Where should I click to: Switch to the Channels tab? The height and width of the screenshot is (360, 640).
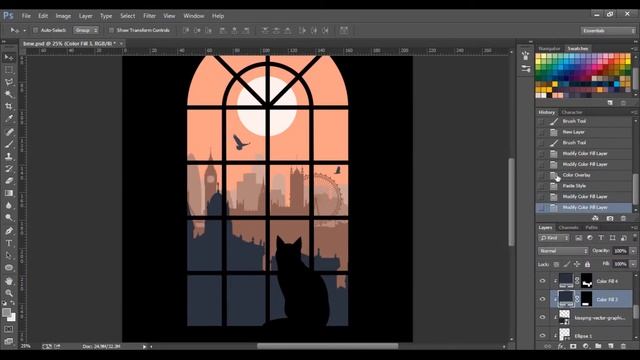coord(569,227)
